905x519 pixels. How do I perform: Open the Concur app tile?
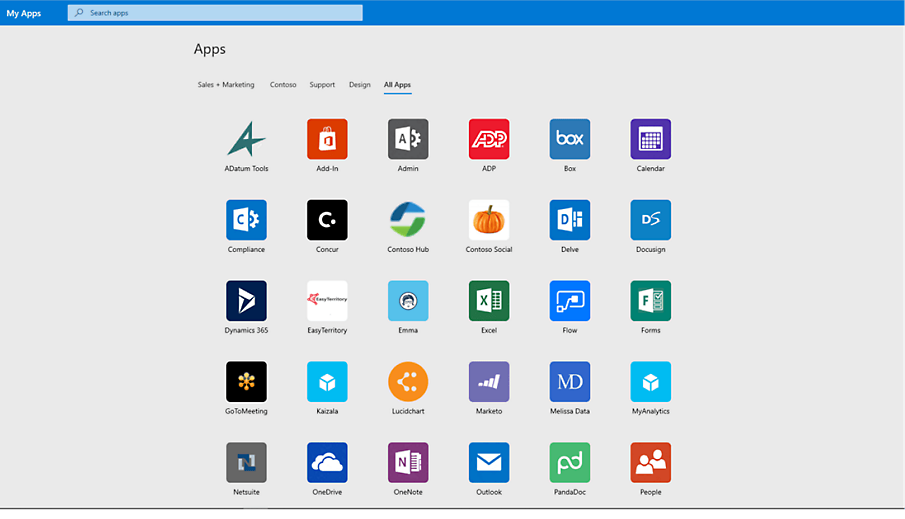click(x=327, y=220)
